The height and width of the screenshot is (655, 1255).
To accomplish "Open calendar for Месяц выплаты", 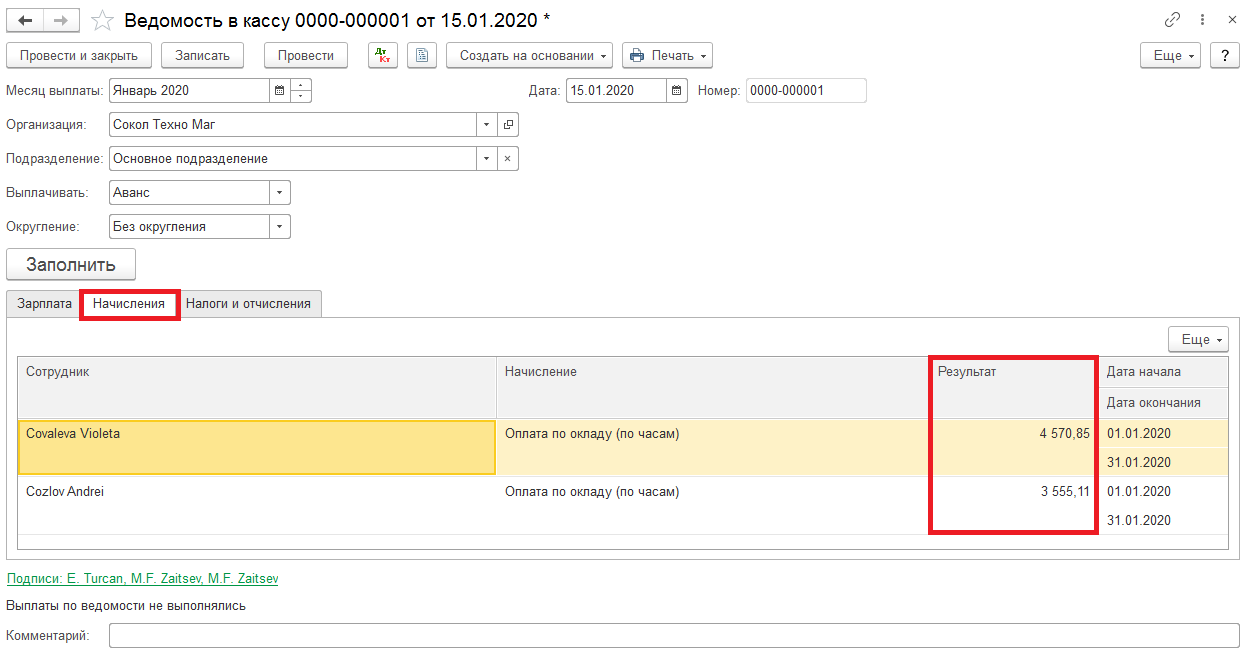I will click(x=279, y=91).
